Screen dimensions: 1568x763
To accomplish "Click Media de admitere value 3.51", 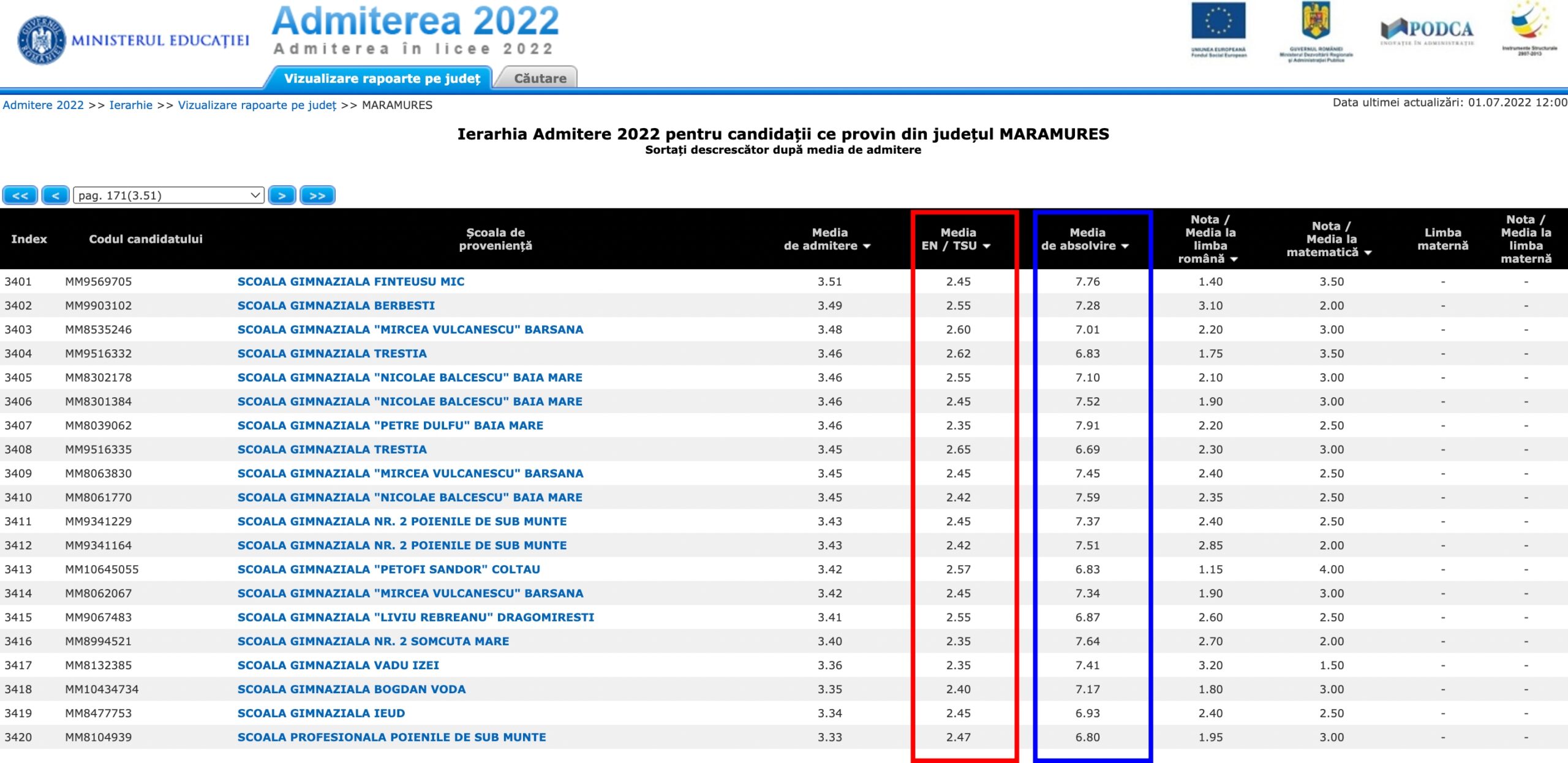I will coord(829,281).
